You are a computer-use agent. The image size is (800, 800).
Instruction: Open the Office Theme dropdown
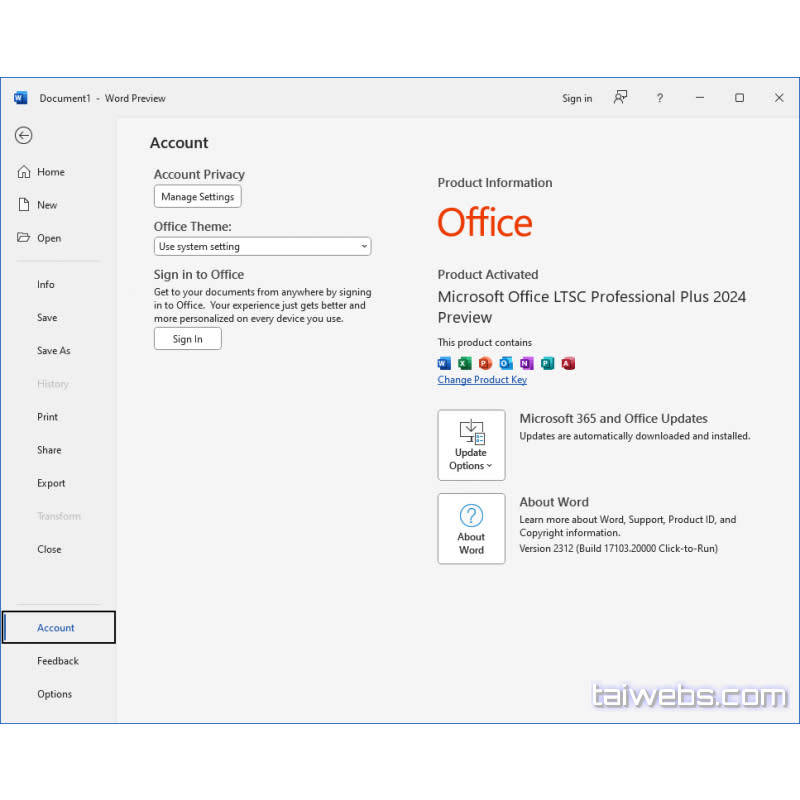coord(364,246)
